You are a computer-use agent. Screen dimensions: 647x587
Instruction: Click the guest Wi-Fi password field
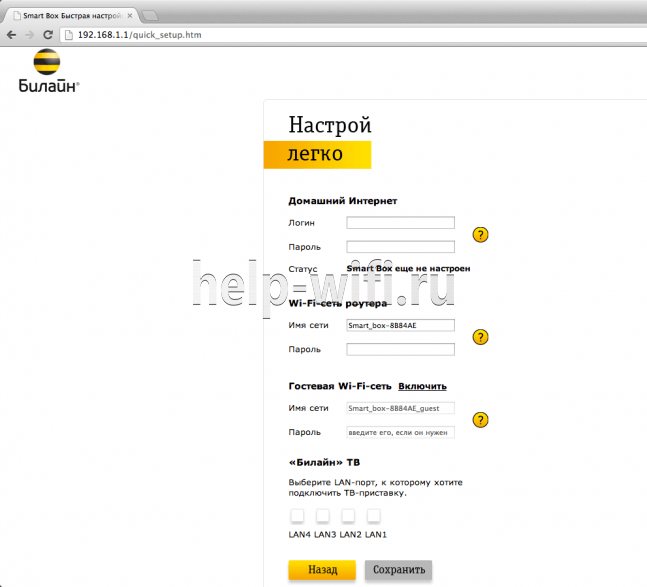(x=400, y=432)
